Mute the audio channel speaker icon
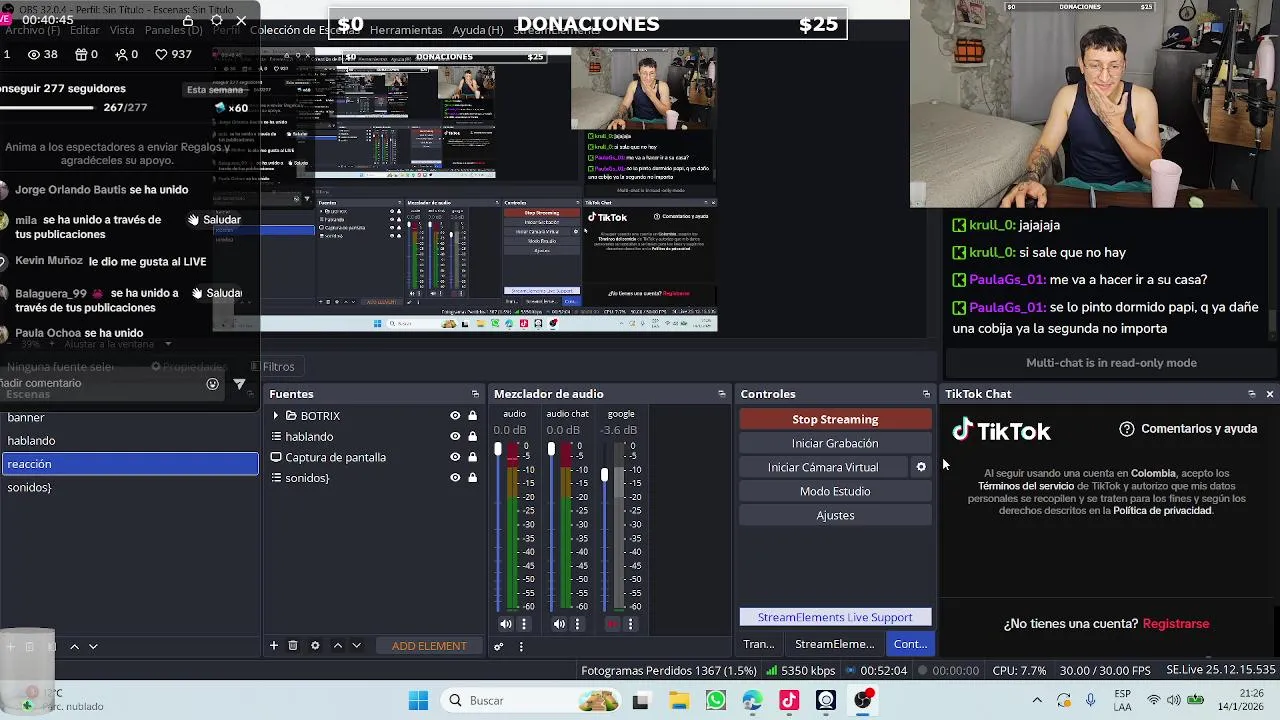The height and width of the screenshot is (720, 1280). pos(506,624)
